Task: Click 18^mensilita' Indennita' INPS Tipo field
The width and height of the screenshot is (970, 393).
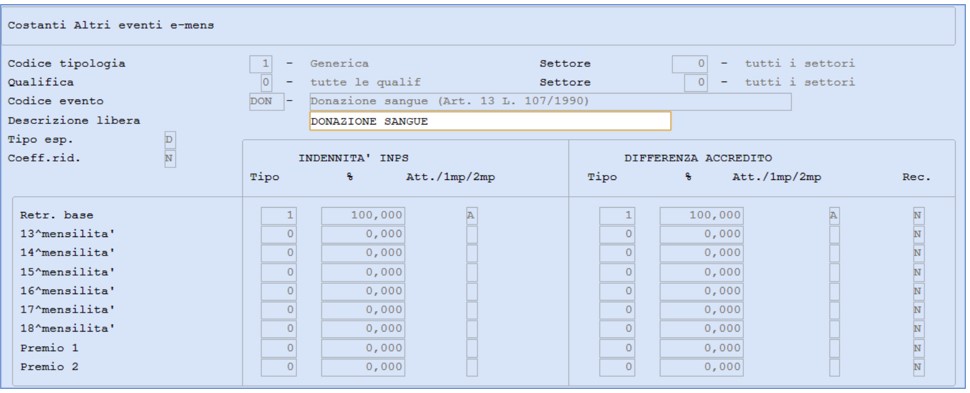Action: tap(278, 329)
